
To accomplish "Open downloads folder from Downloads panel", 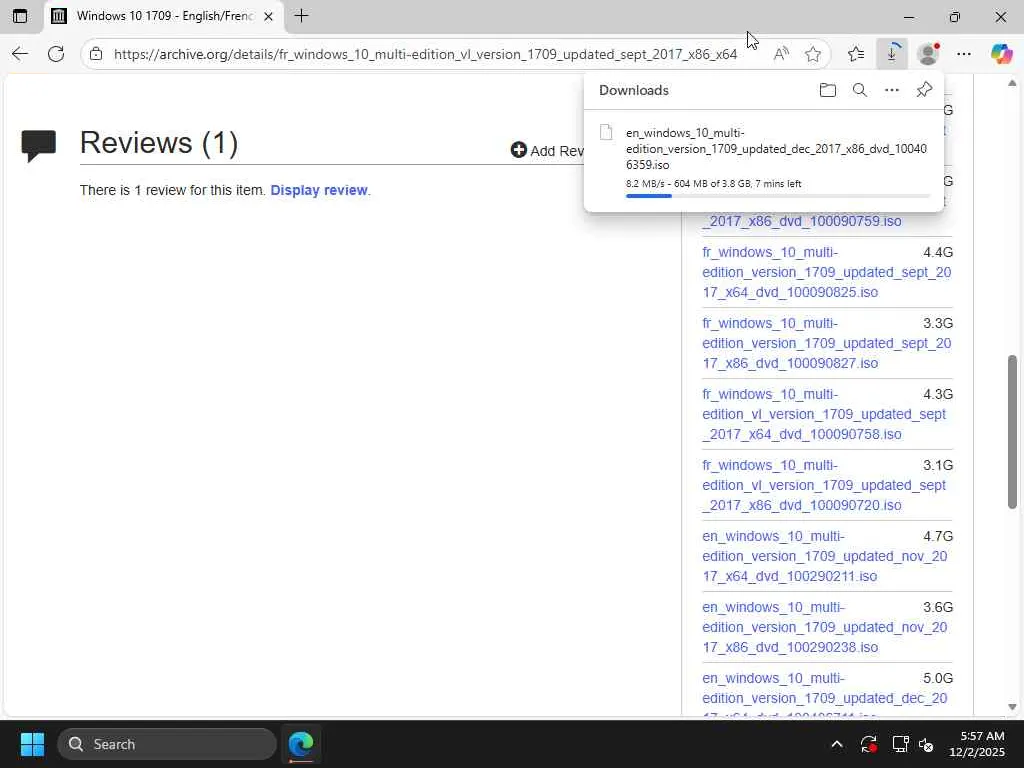I will [827, 90].
